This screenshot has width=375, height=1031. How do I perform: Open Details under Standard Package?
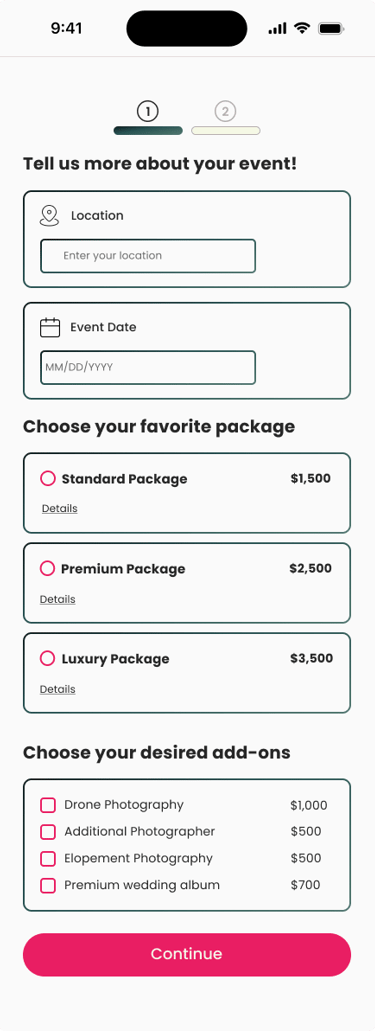click(x=60, y=509)
